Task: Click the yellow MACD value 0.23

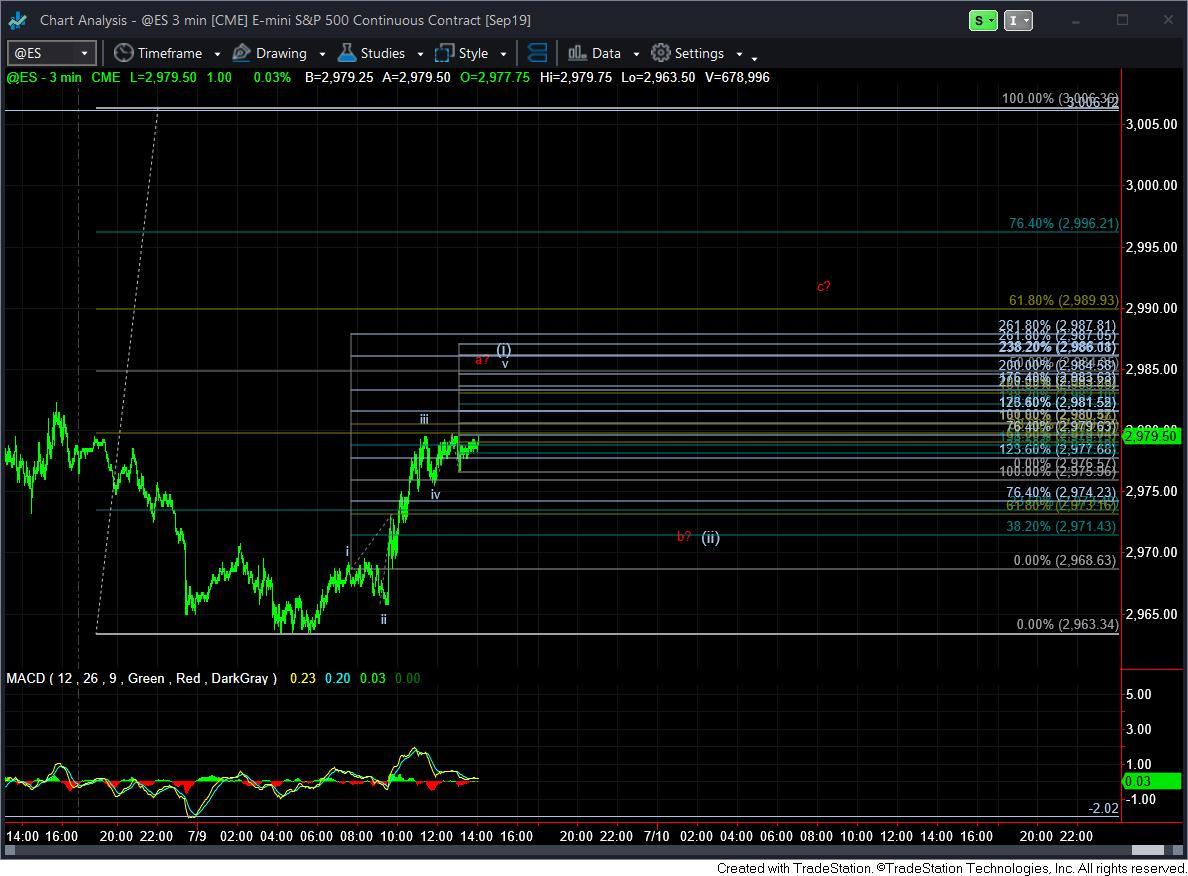Action: 303,678
